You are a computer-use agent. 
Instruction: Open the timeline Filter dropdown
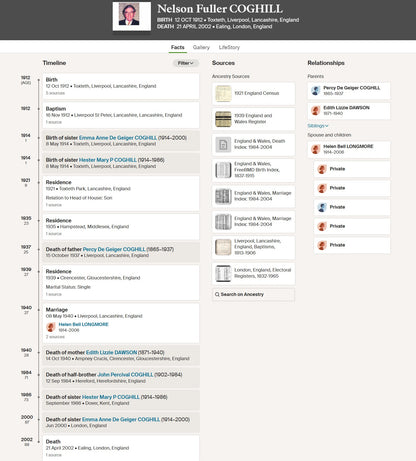pyautogui.click(x=186, y=63)
